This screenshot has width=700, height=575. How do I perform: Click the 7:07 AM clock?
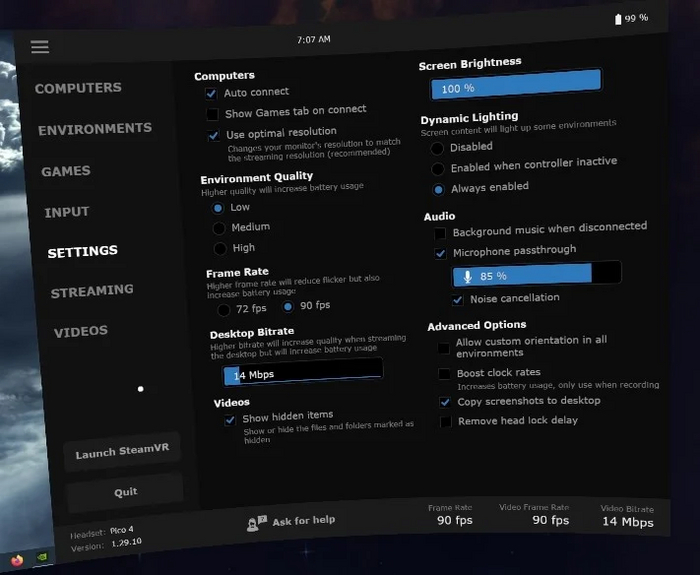314,39
